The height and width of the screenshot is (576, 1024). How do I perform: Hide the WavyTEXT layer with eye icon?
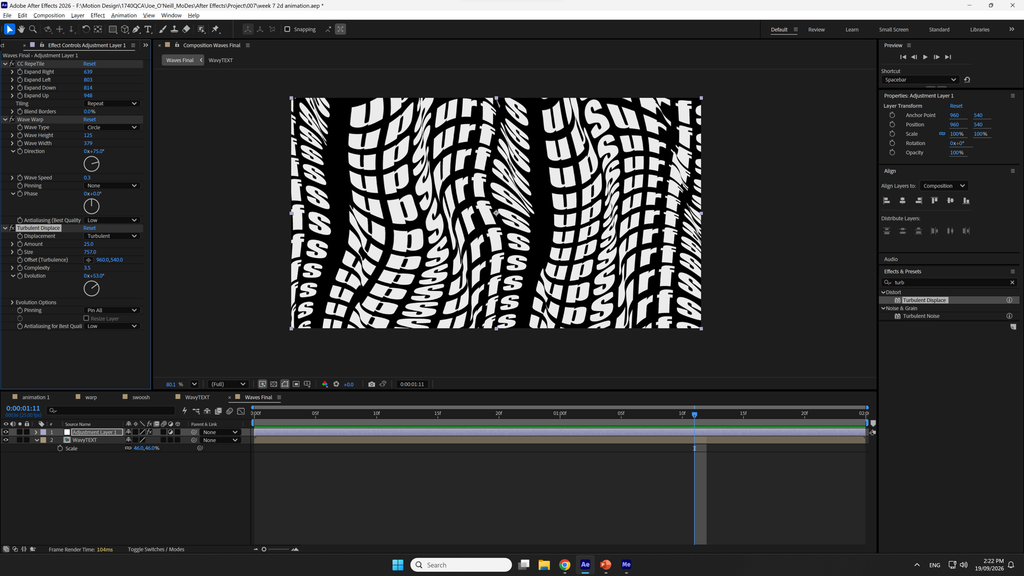[x=6, y=440]
